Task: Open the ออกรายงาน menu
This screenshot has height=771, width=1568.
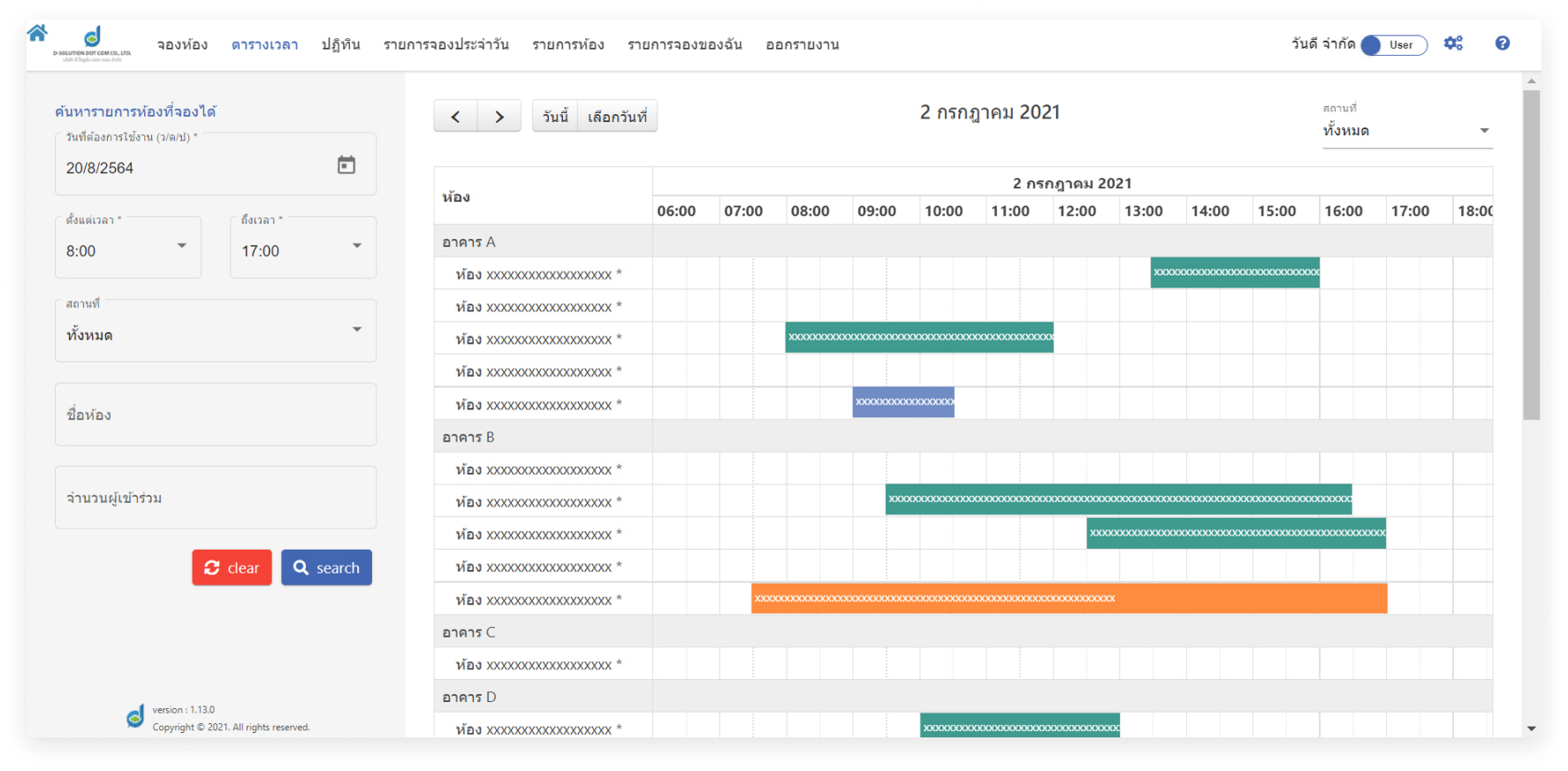Action: coord(803,44)
